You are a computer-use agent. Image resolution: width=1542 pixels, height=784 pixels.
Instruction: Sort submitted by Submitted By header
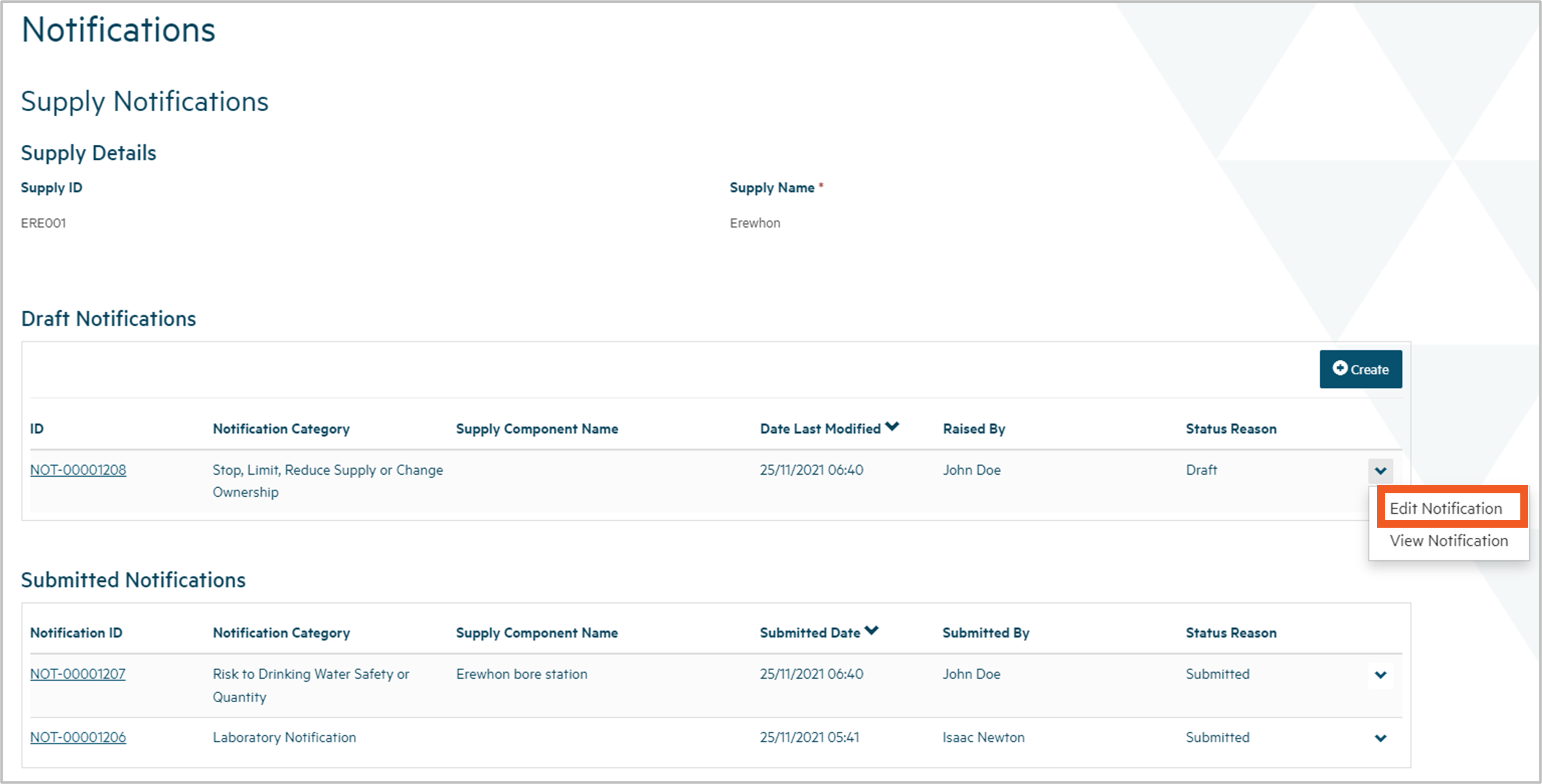pyautogui.click(x=985, y=632)
